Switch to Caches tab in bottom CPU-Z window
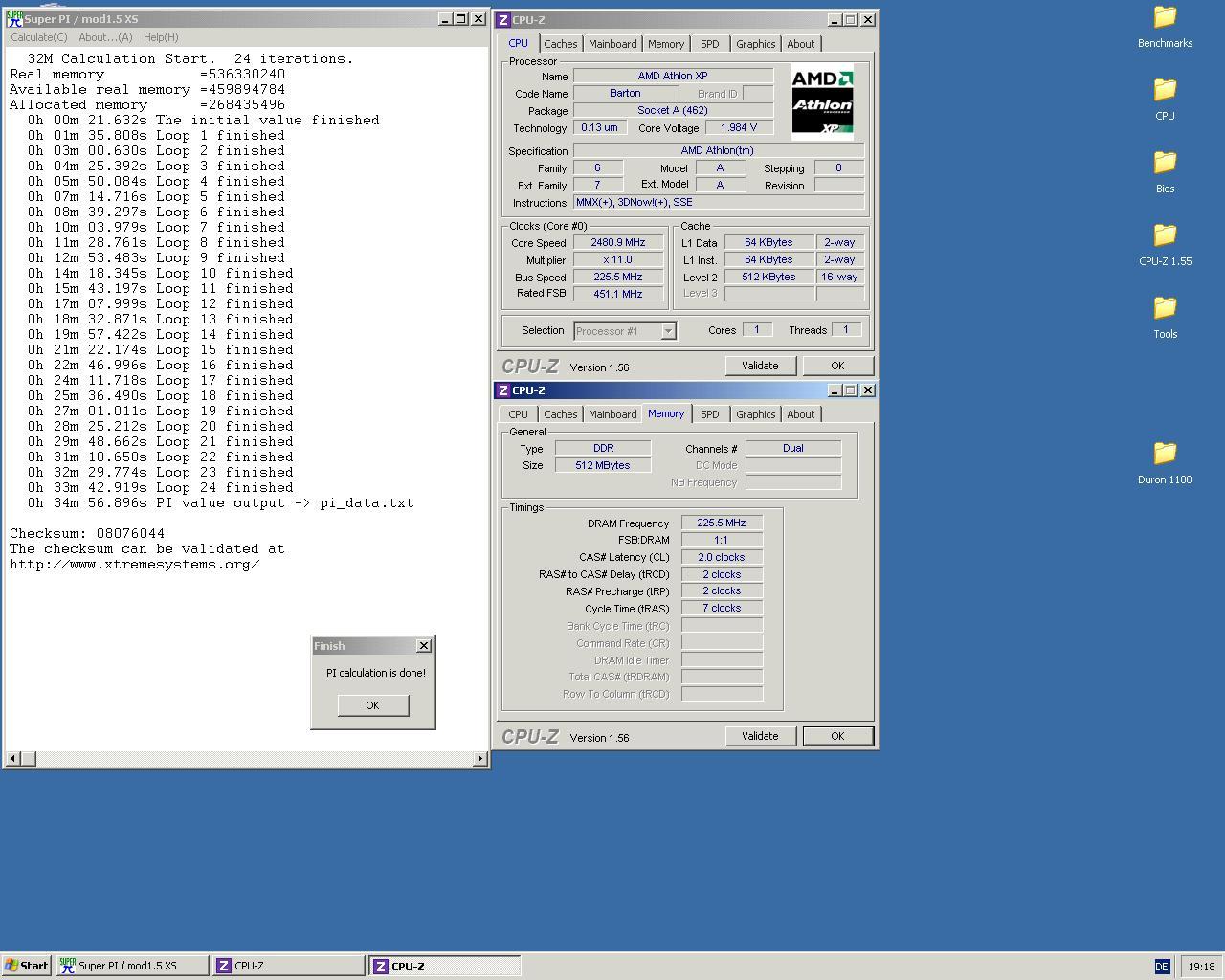The height and width of the screenshot is (980, 1225). click(560, 414)
